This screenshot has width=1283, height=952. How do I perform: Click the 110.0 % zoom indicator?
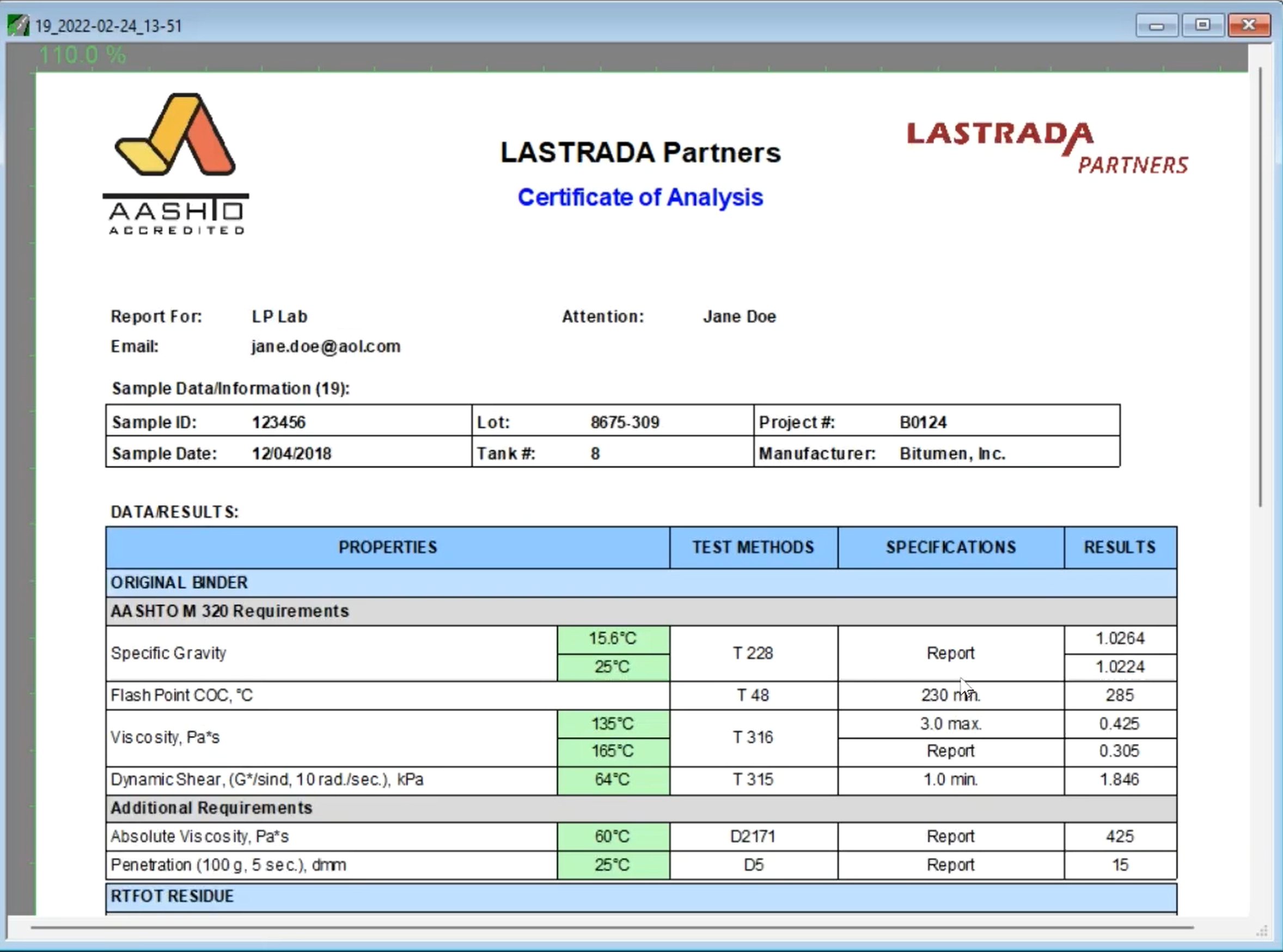pyautogui.click(x=82, y=56)
